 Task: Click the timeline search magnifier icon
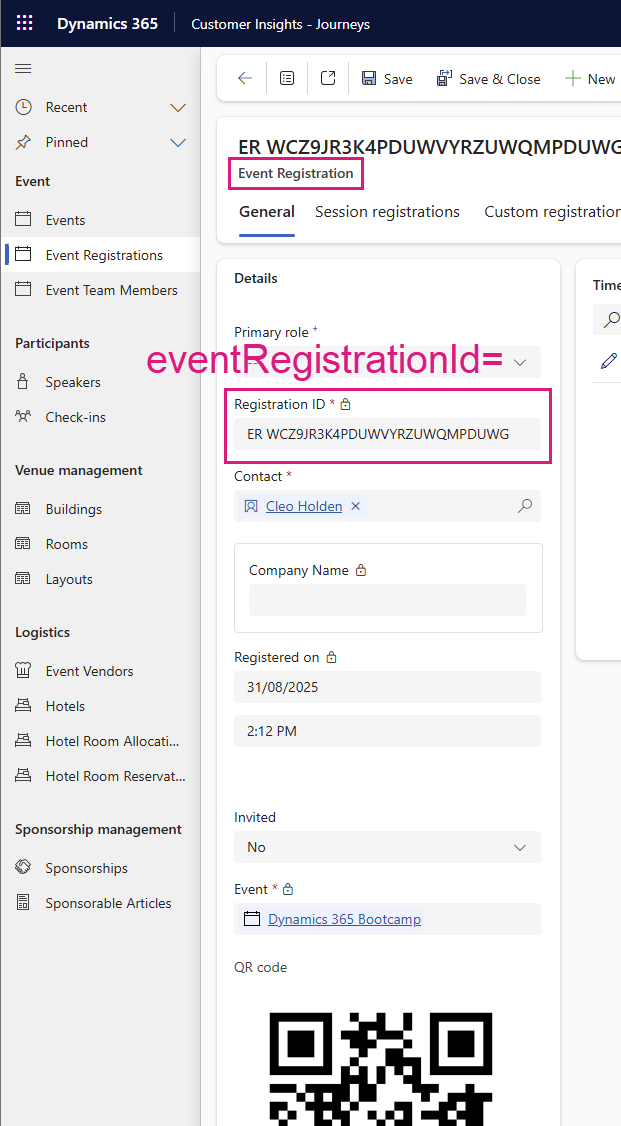pos(612,320)
